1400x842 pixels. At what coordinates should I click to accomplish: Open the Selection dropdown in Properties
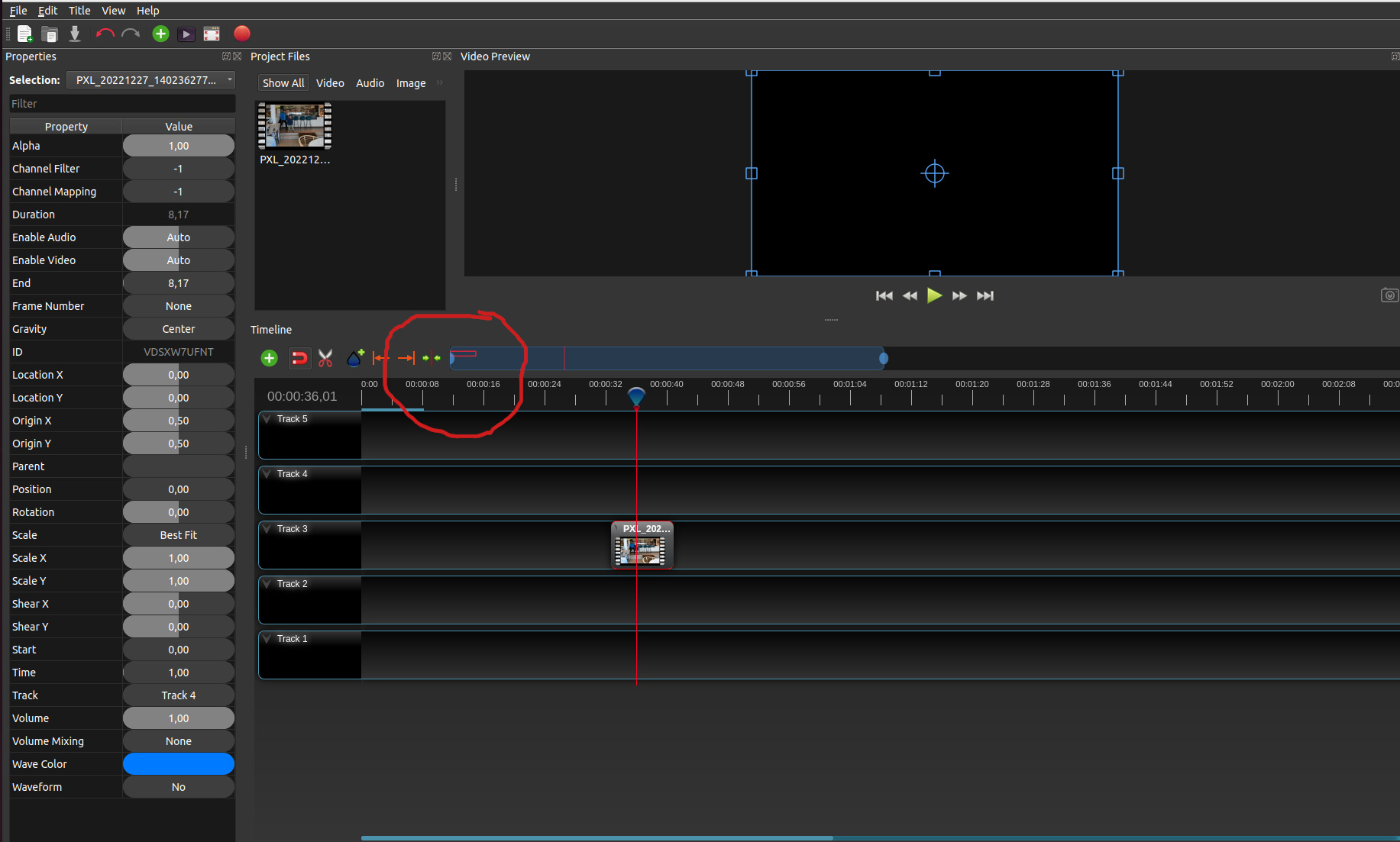[150, 79]
